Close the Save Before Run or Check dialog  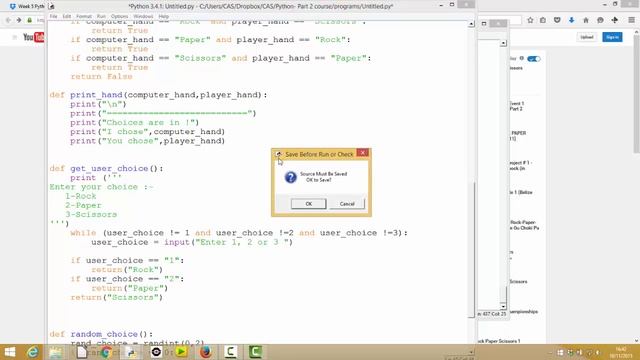362,153
